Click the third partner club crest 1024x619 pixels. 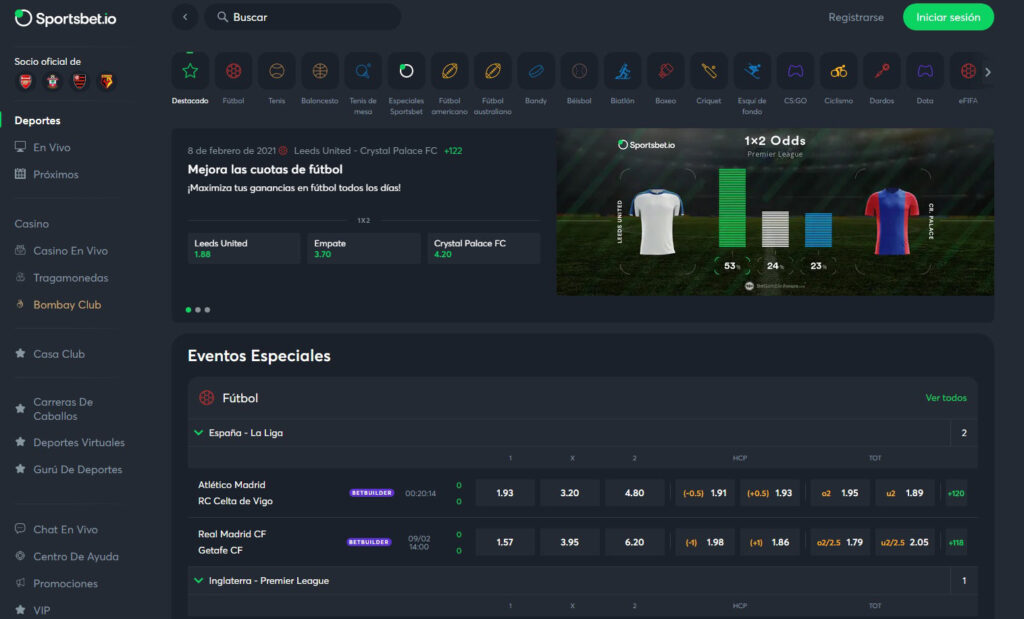[x=79, y=82]
